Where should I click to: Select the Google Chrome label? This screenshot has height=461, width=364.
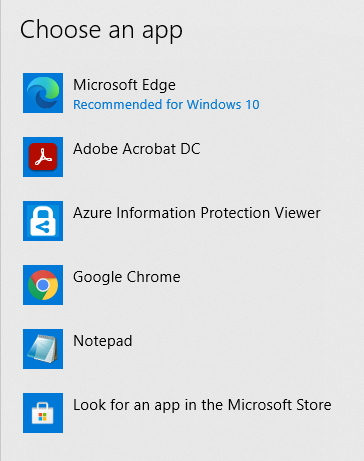[x=127, y=277]
